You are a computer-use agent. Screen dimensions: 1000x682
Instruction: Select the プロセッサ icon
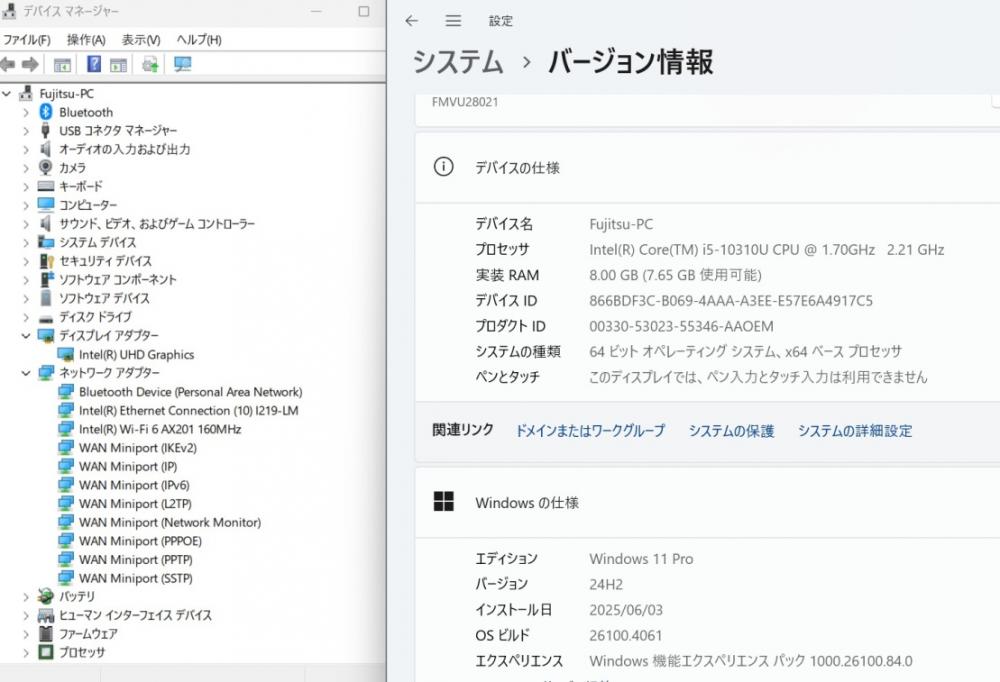click(45, 652)
